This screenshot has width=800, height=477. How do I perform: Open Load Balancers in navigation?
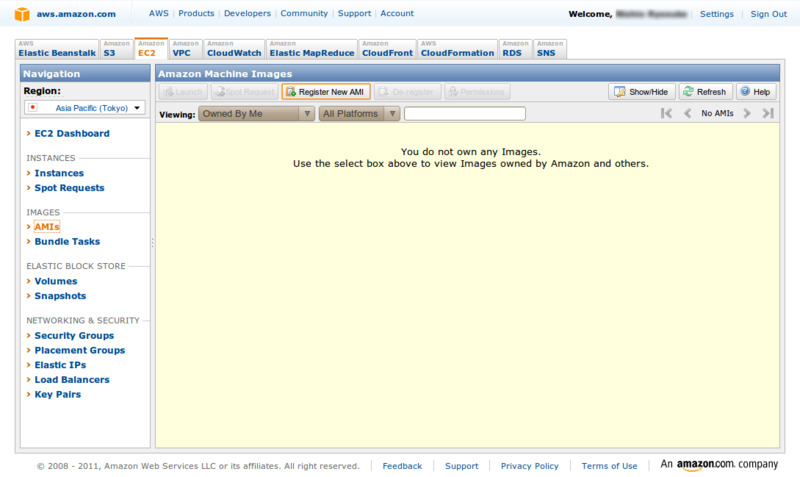tap(72, 380)
